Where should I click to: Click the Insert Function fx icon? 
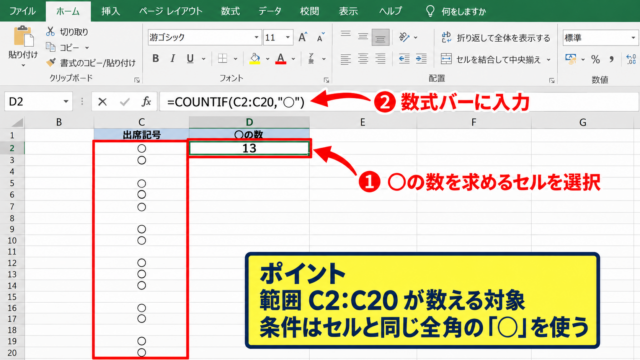pos(146,102)
